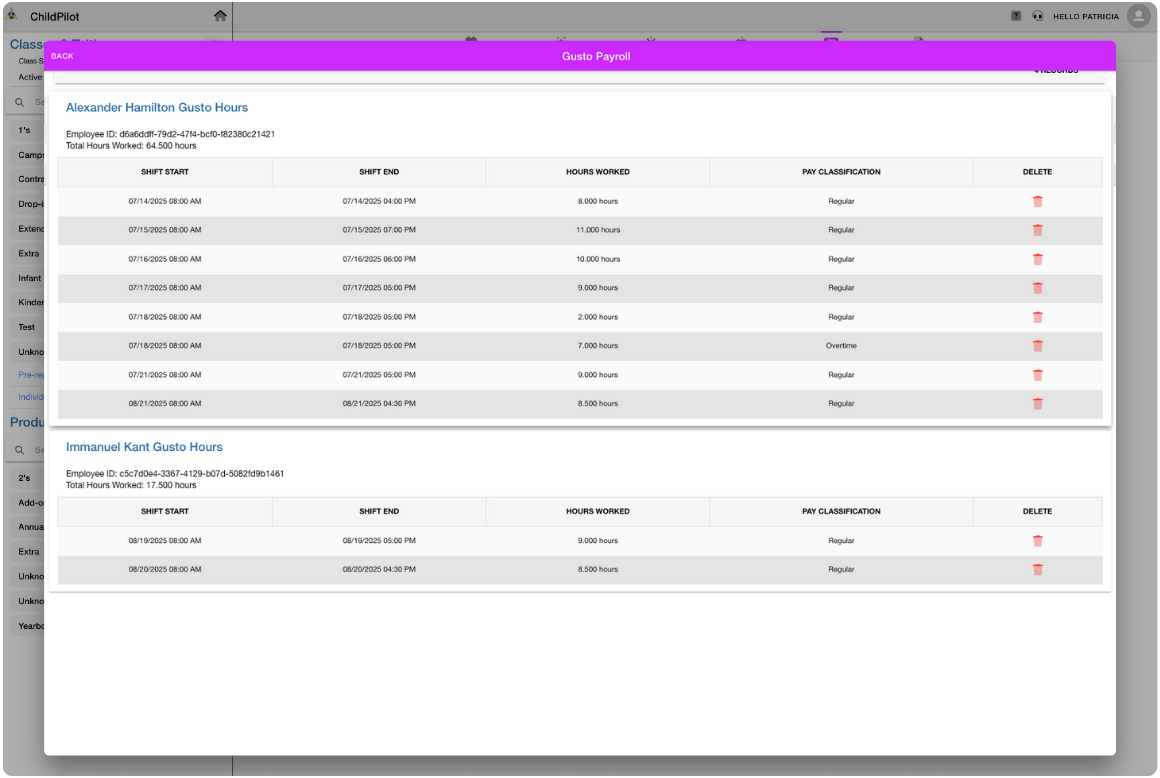Delete the 07/18/2025 2.000 hours Regular shift
This screenshot has height=778, width=1160.
click(1037, 317)
